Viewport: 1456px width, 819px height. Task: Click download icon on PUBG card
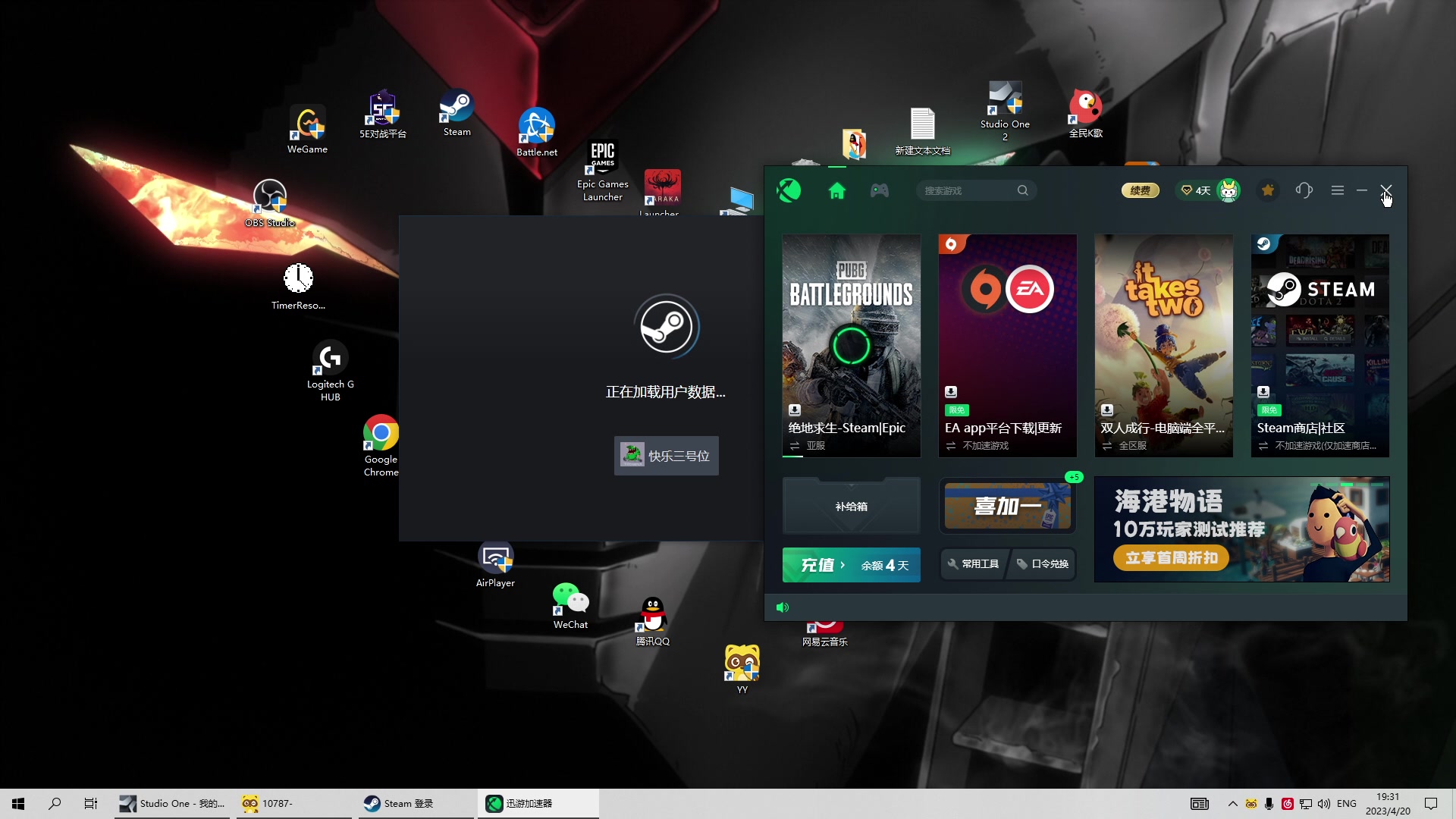(x=795, y=409)
